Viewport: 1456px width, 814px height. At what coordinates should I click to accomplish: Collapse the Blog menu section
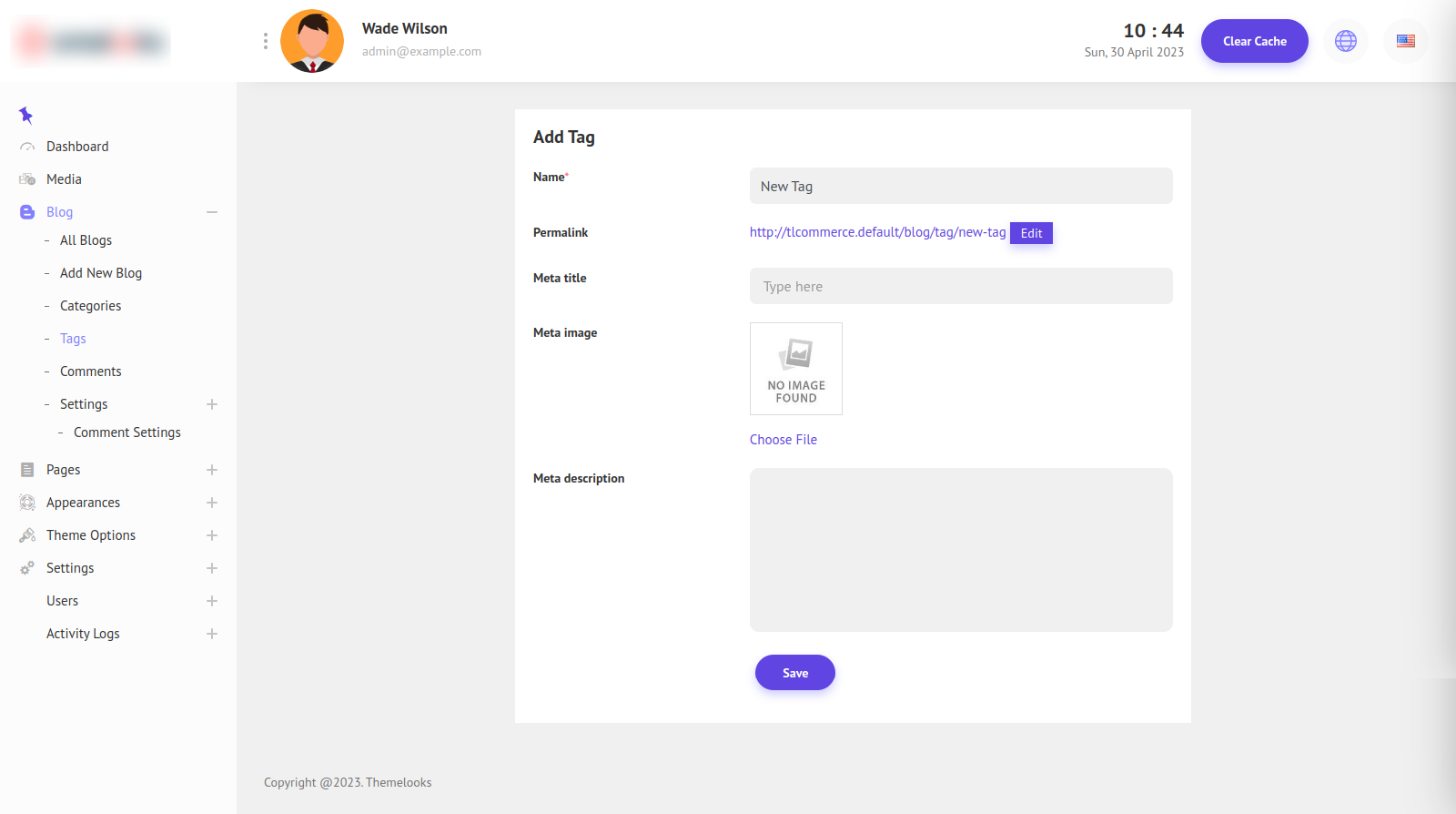click(212, 212)
